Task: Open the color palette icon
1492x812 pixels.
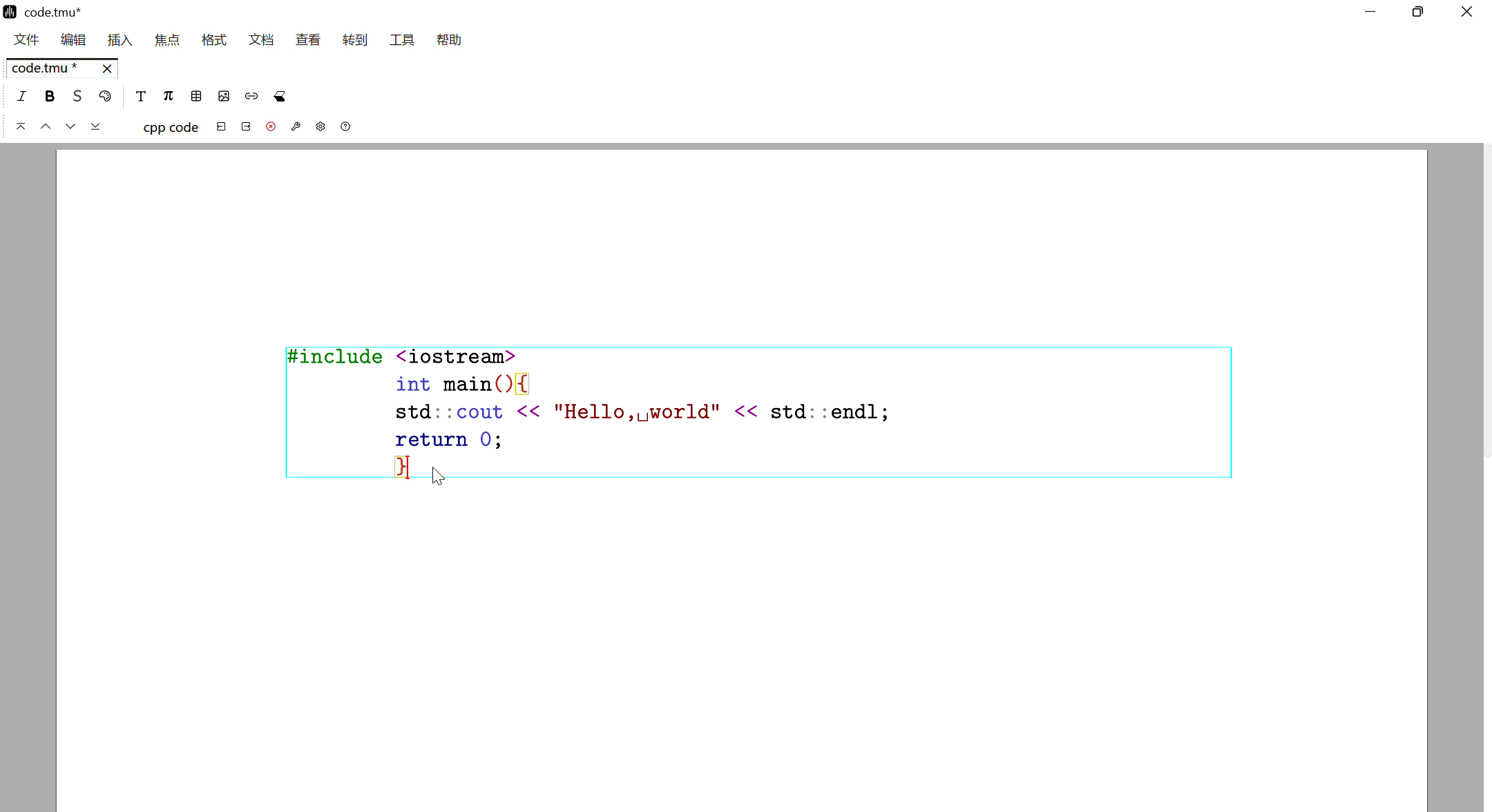Action: pyautogui.click(x=105, y=96)
